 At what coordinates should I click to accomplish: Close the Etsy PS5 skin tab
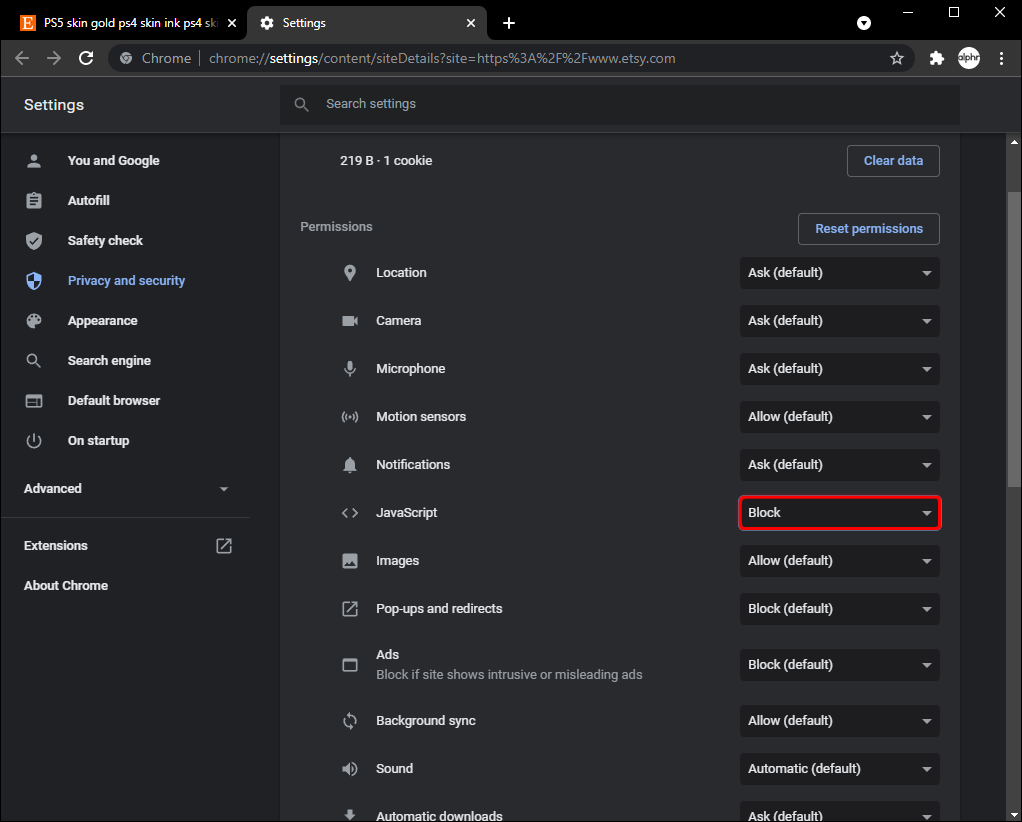coord(232,22)
